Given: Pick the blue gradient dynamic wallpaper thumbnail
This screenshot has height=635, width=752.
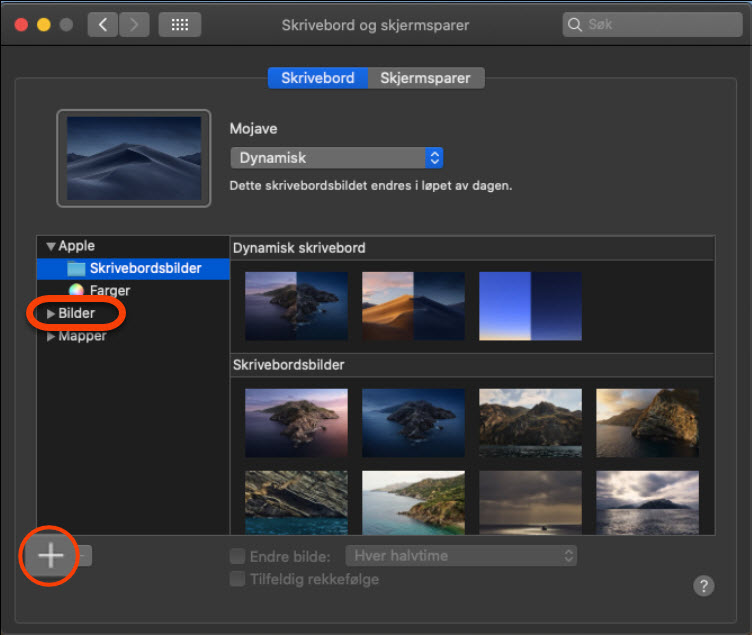Looking at the screenshot, I should [530, 306].
